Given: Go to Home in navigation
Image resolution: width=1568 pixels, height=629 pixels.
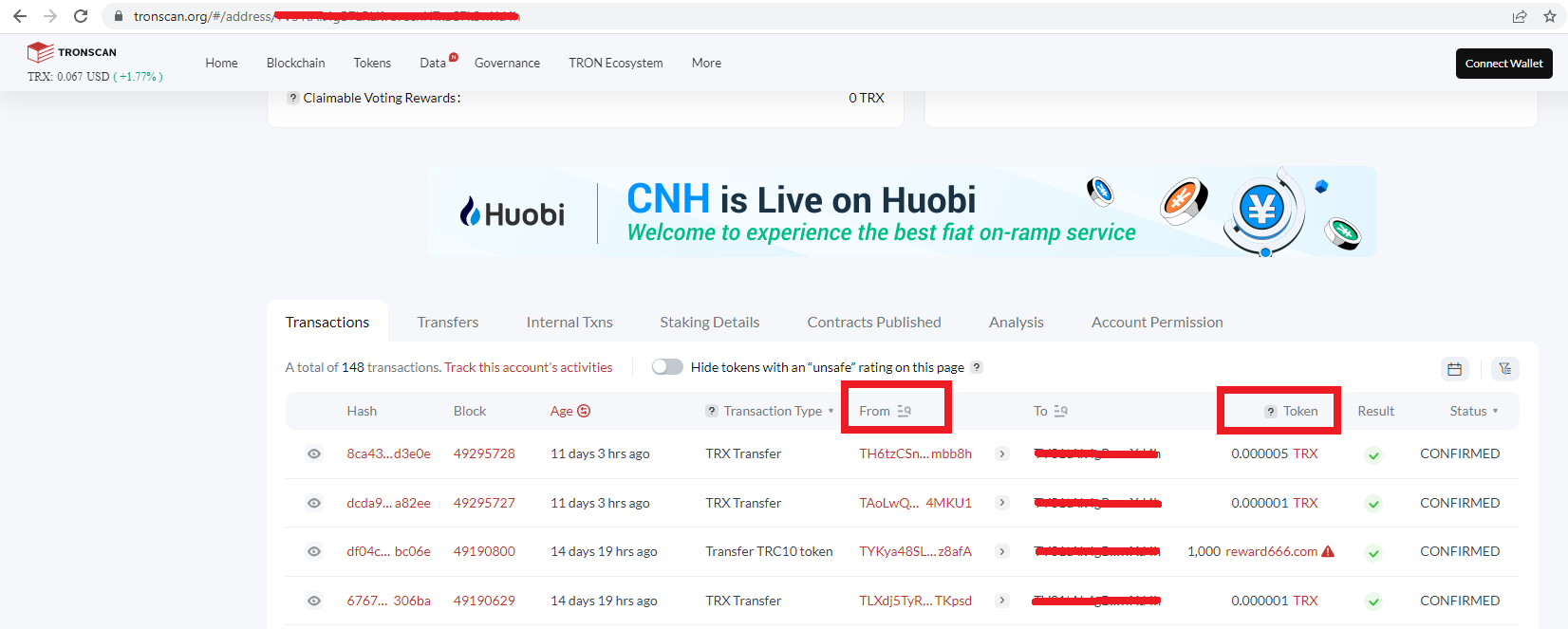Looking at the screenshot, I should click(x=221, y=63).
